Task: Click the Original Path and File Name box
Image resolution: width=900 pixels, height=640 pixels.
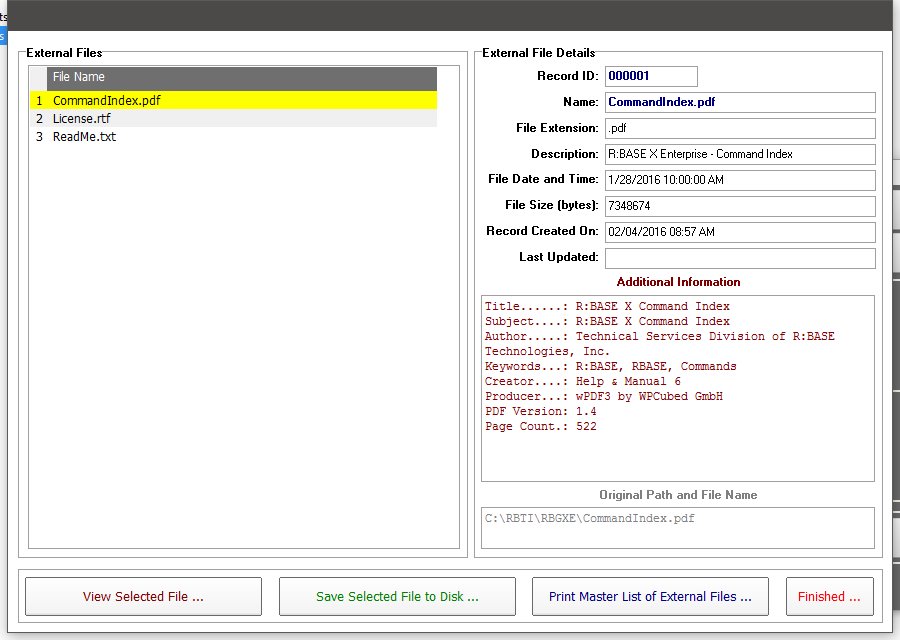Action: (677, 527)
